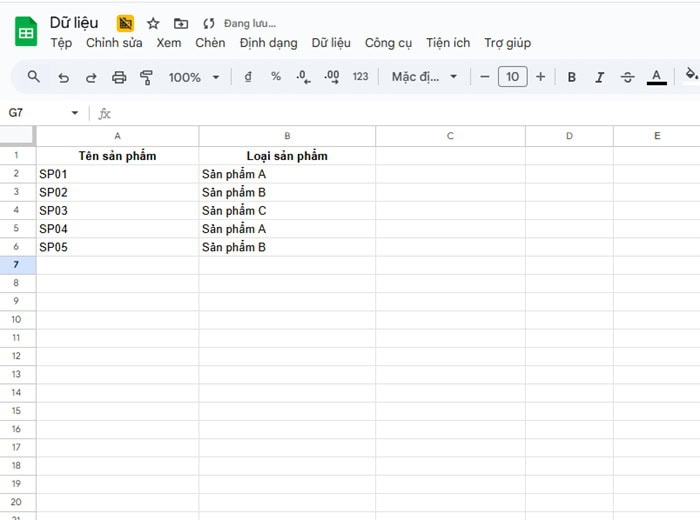
Task: Select row 12 header
Action: coord(17,356)
